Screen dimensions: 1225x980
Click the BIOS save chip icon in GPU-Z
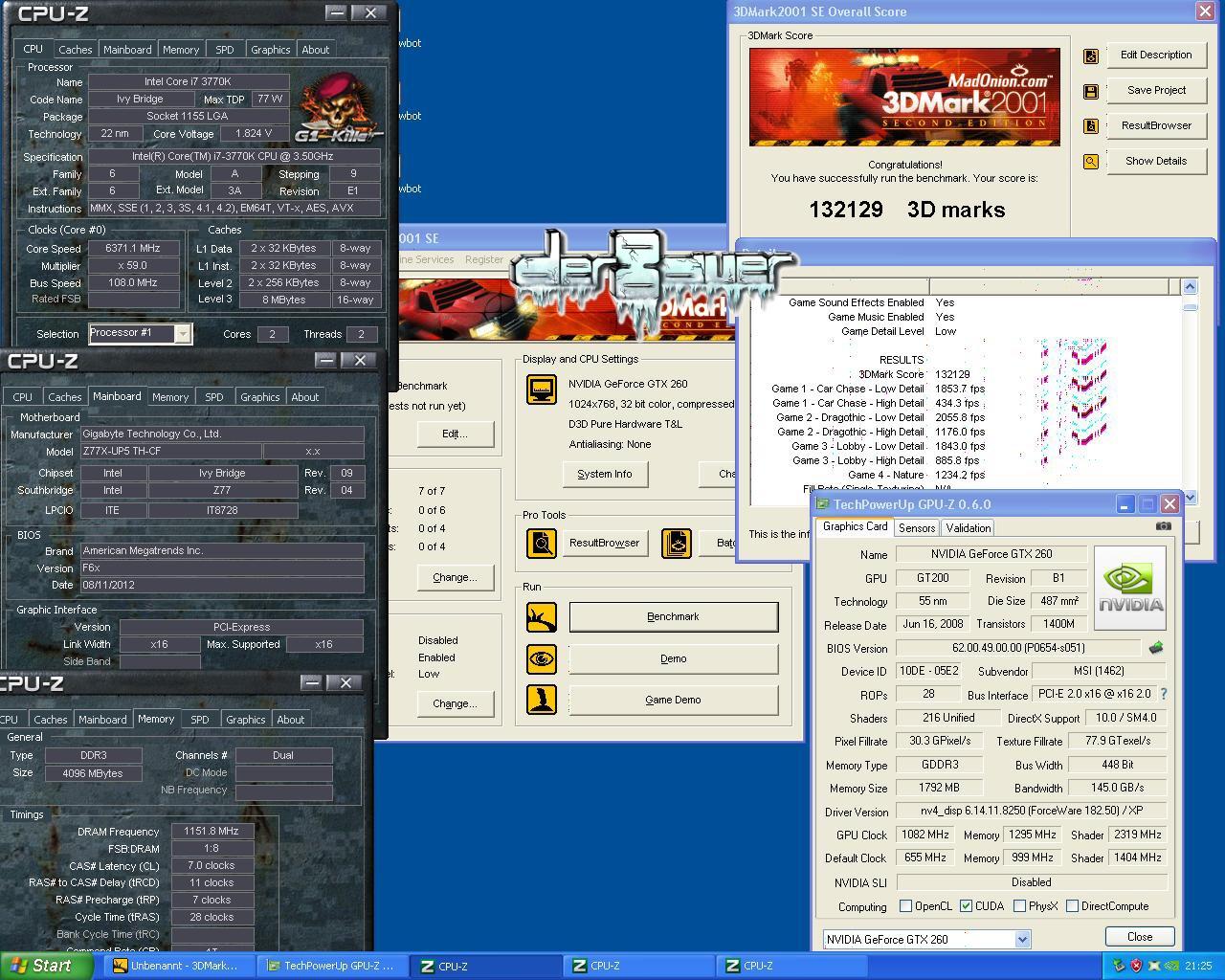click(x=1156, y=648)
